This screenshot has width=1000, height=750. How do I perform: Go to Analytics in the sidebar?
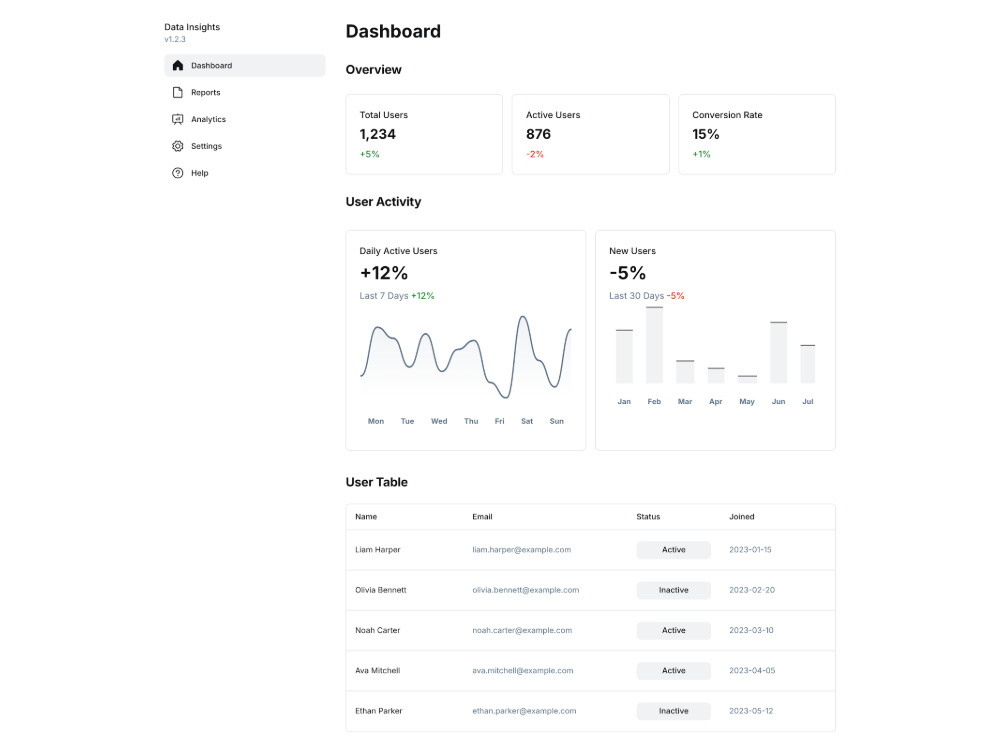[245, 119]
